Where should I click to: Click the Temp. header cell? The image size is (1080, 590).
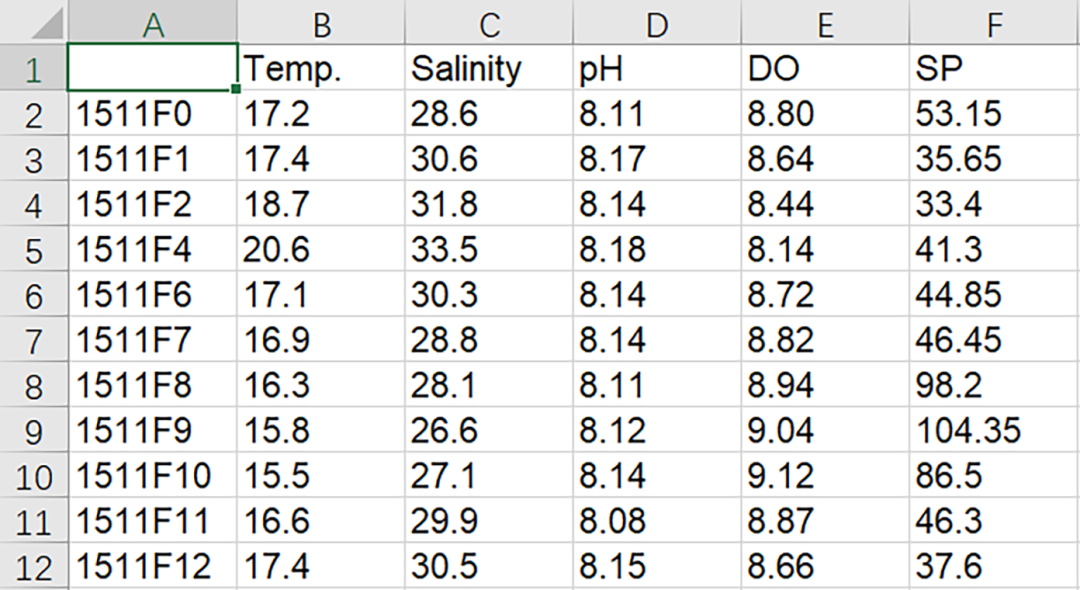(321, 67)
